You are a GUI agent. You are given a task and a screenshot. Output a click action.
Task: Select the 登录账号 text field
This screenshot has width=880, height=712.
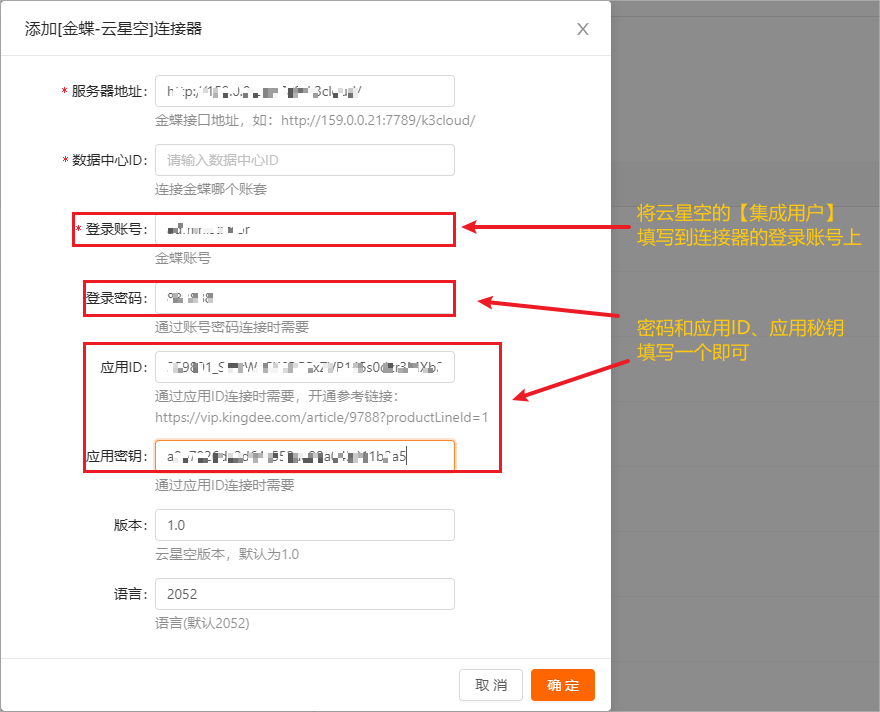tap(304, 229)
